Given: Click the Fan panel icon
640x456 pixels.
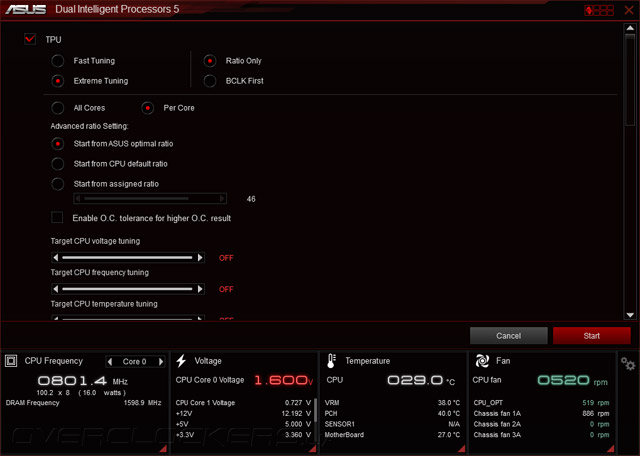Looking at the screenshot, I should [482, 361].
